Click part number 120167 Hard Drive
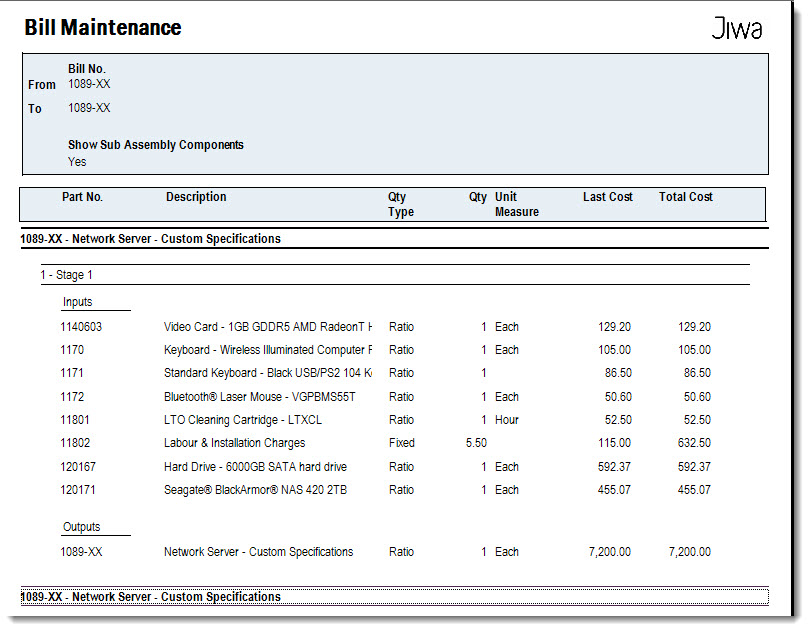 (x=78, y=466)
